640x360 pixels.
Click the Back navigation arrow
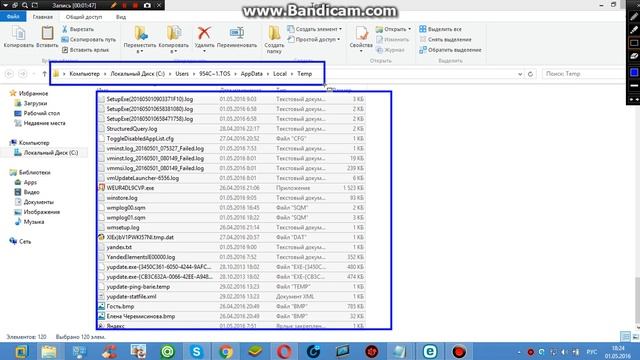(x=9, y=74)
